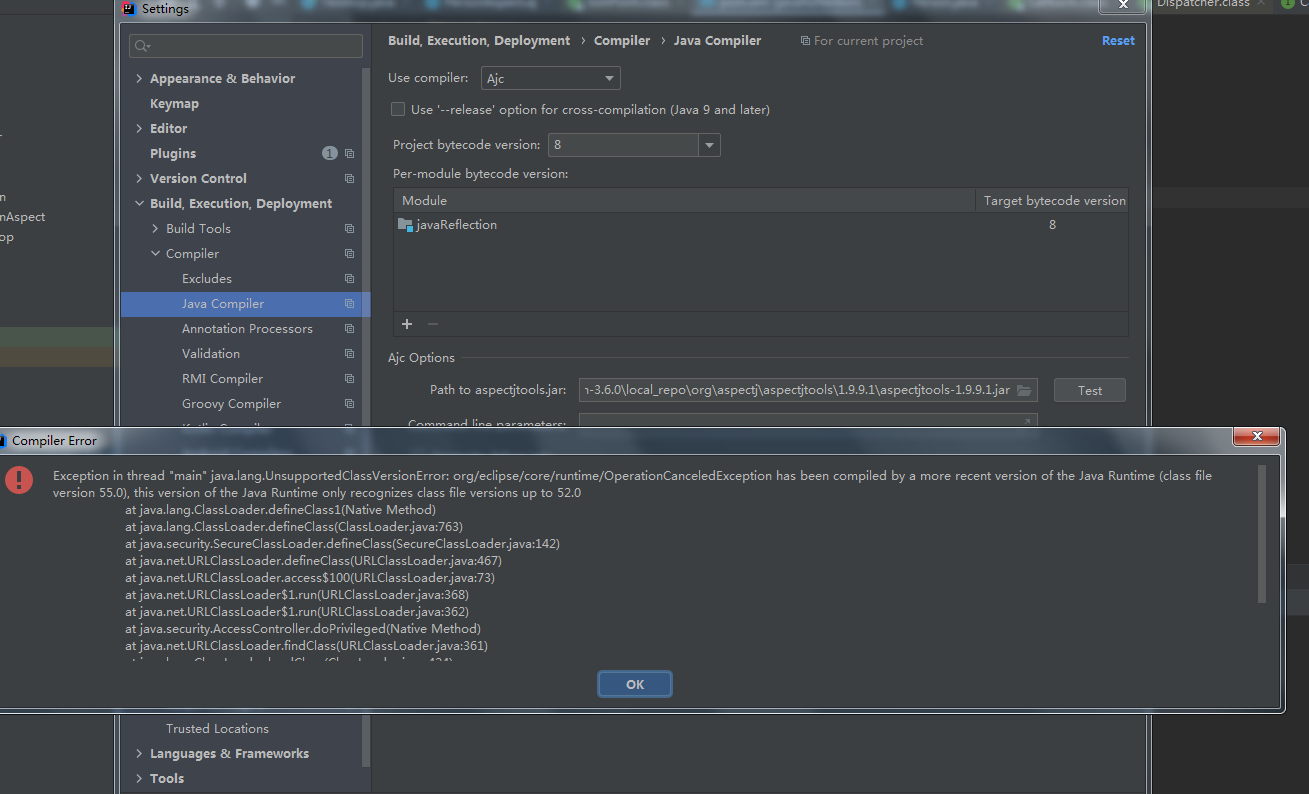Click the project-level icon beside Plugins

click(349, 154)
